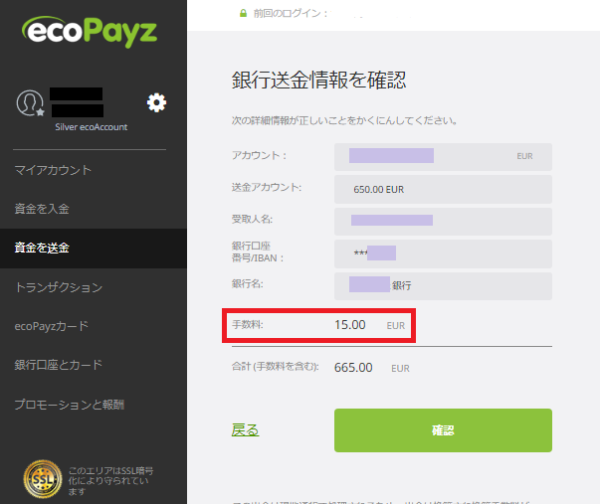Click the 手数料 label
600x504 pixels.
click(248, 325)
